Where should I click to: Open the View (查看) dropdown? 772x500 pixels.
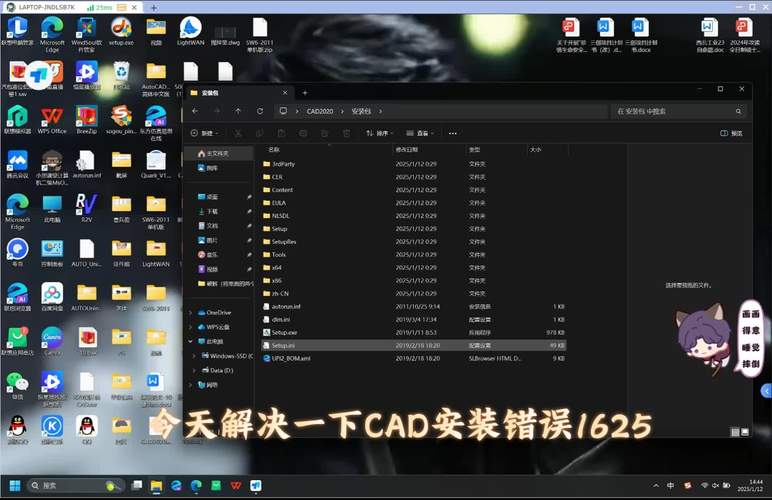point(420,133)
